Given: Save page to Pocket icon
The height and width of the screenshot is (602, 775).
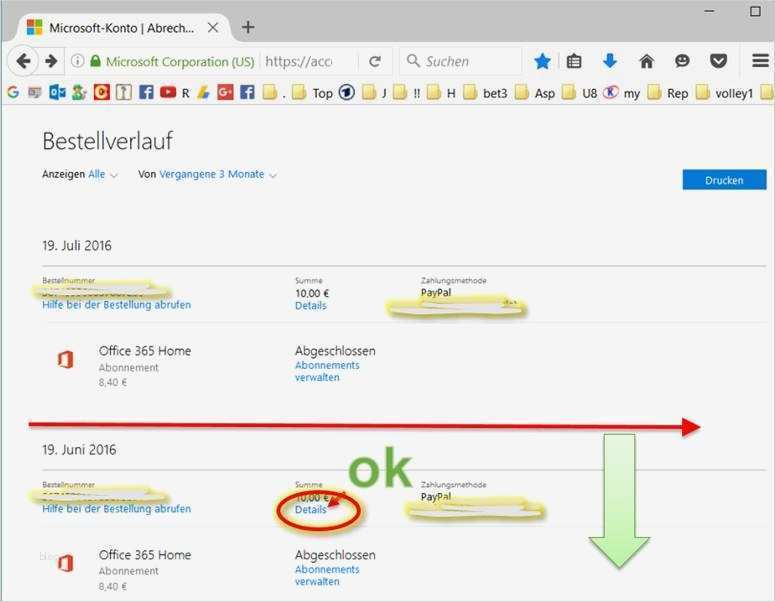Looking at the screenshot, I should 718,61.
